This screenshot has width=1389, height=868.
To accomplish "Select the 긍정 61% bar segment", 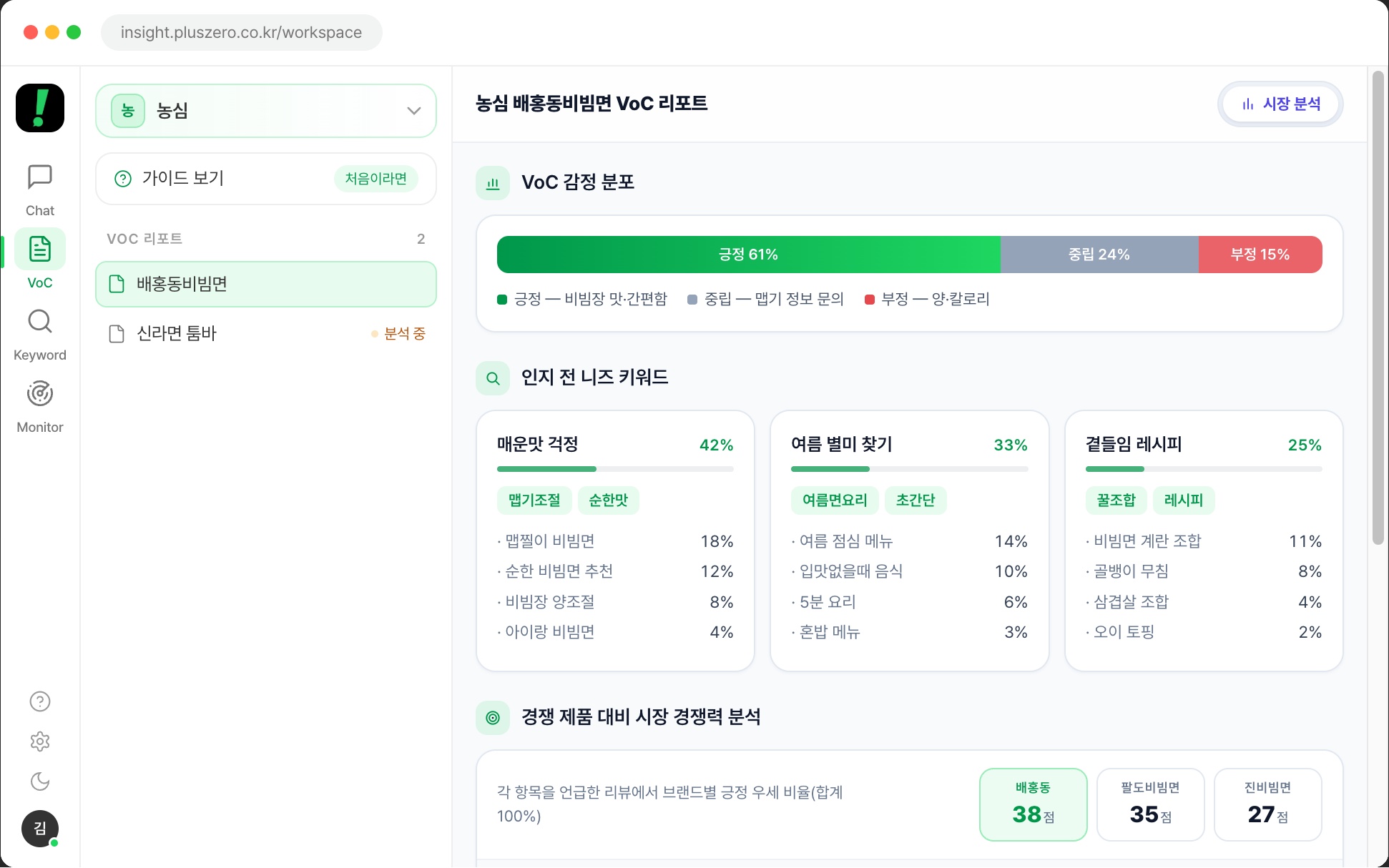I will pos(749,255).
